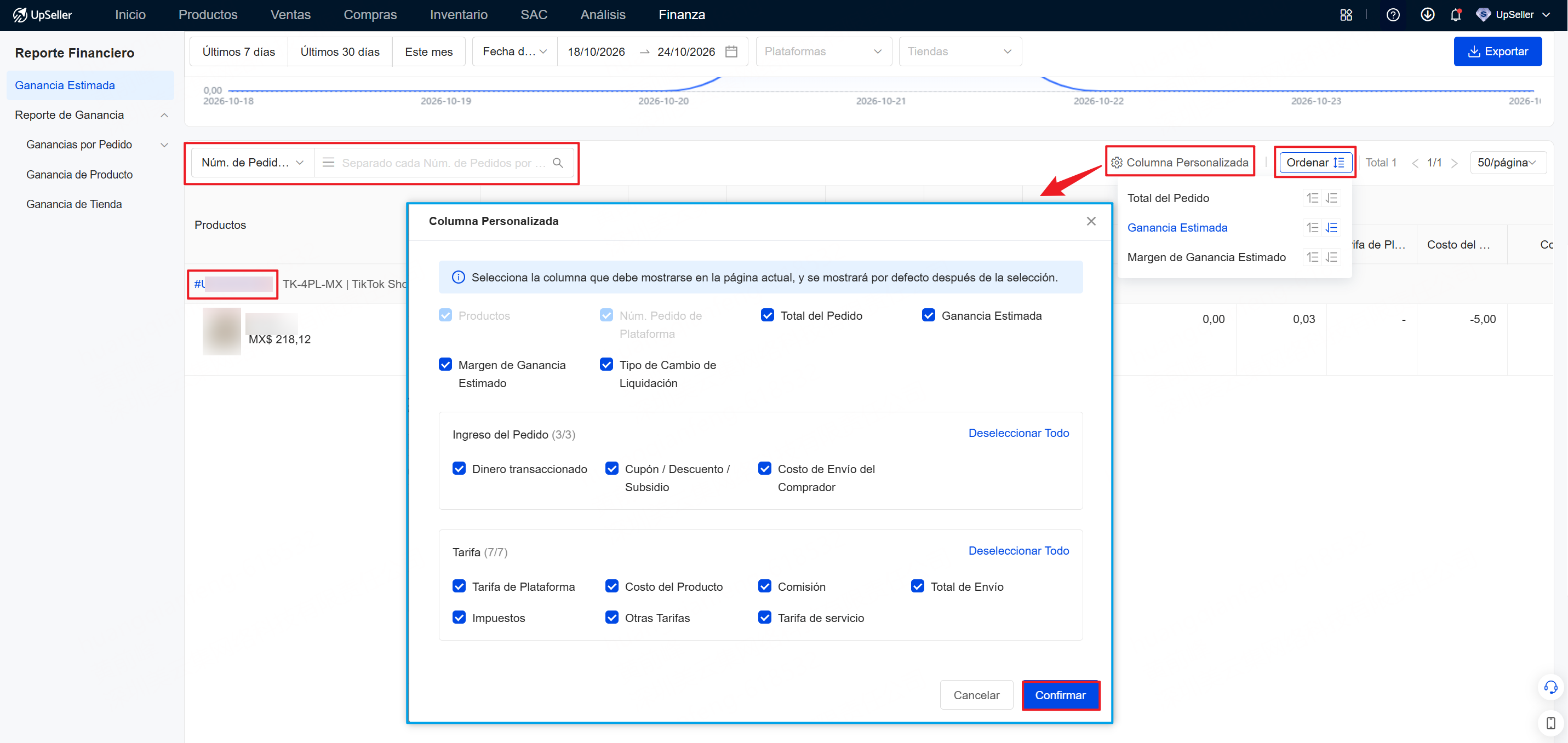Close the Columna Personalizada dialog
This screenshot has width=1568, height=743.
click(x=1091, y=221)
